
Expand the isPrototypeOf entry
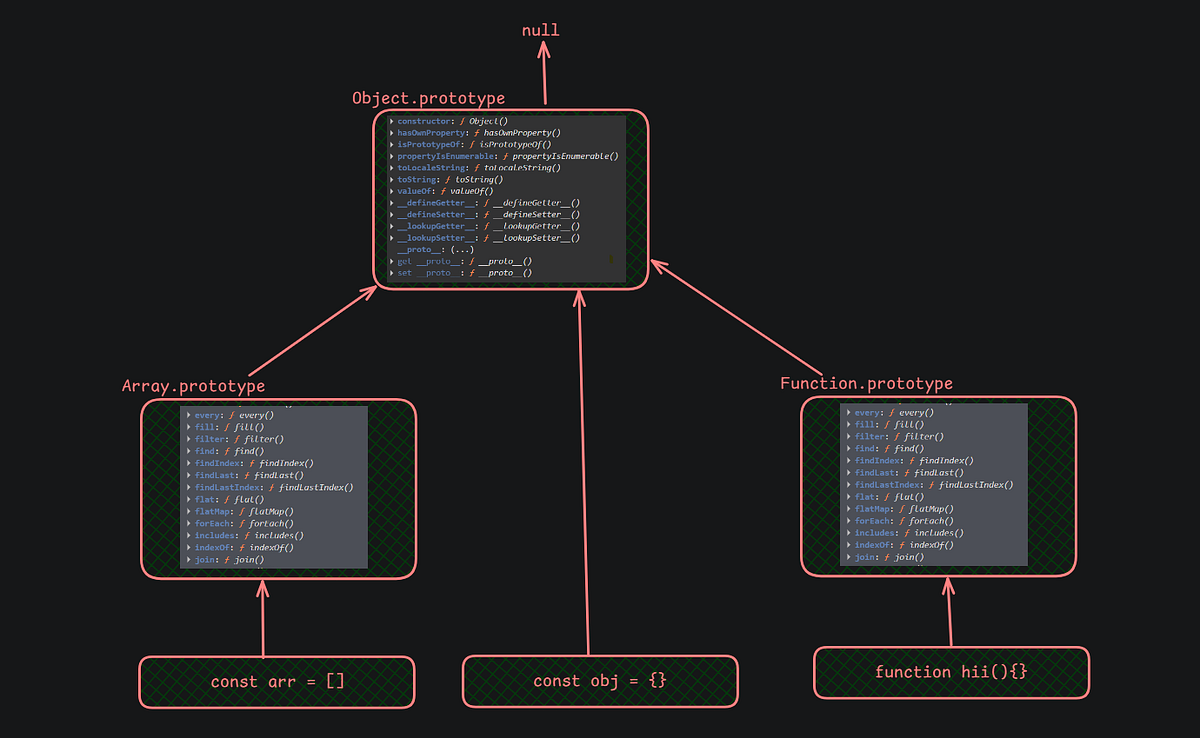[x=391, y=144]
